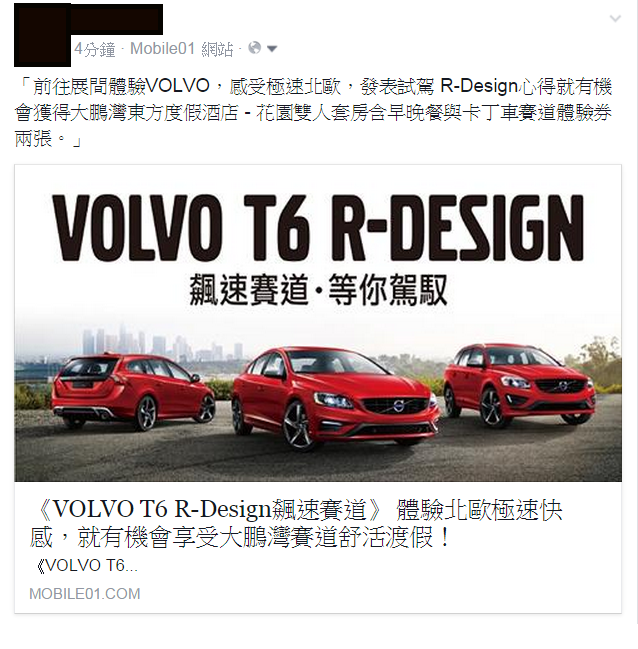Click the globe public privacy icon
This screenshot has height=649, width=638.
(255, 48)
